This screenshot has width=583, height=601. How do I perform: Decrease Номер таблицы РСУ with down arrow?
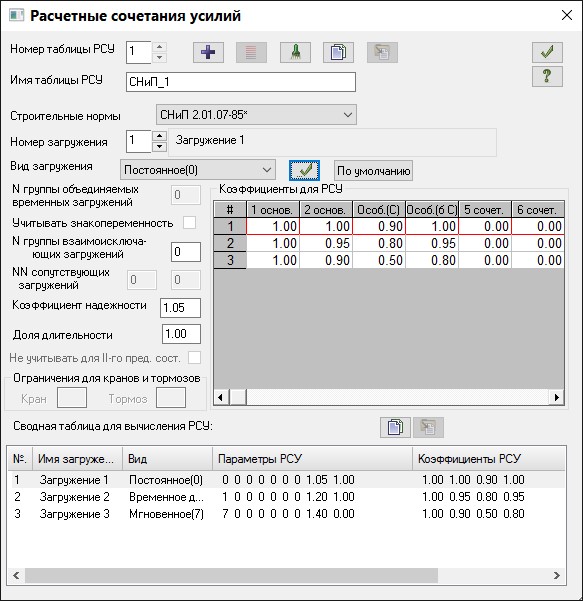pyautogui.click(x=159, y=57)
